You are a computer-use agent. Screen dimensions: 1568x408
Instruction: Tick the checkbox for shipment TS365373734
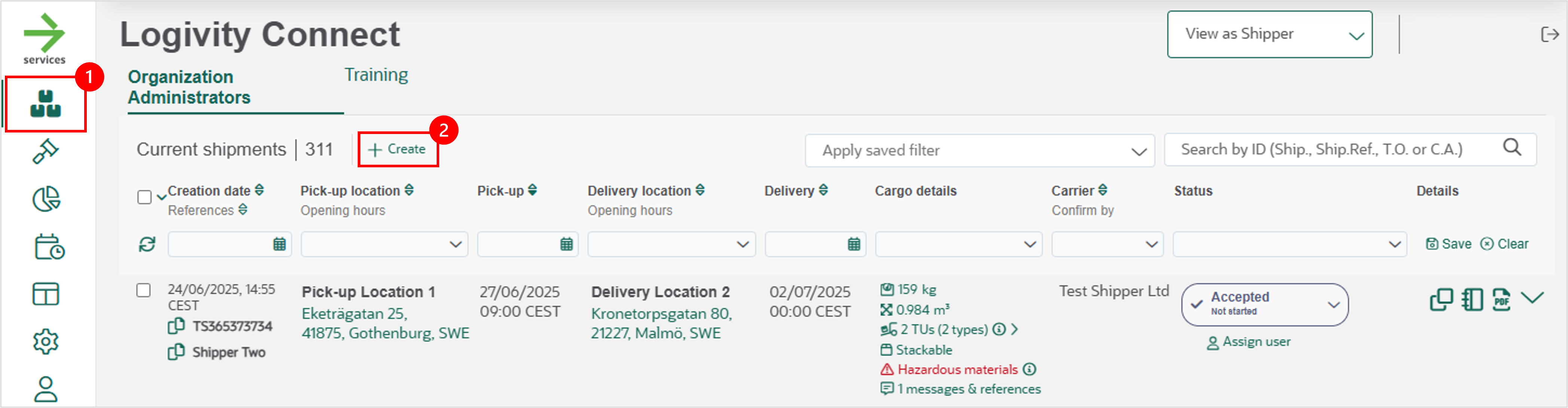tap(144, 290)
